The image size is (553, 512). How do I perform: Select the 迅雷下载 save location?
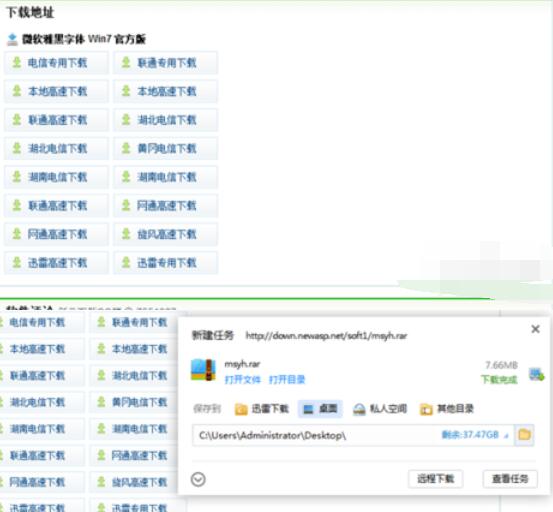click(262, 409)
